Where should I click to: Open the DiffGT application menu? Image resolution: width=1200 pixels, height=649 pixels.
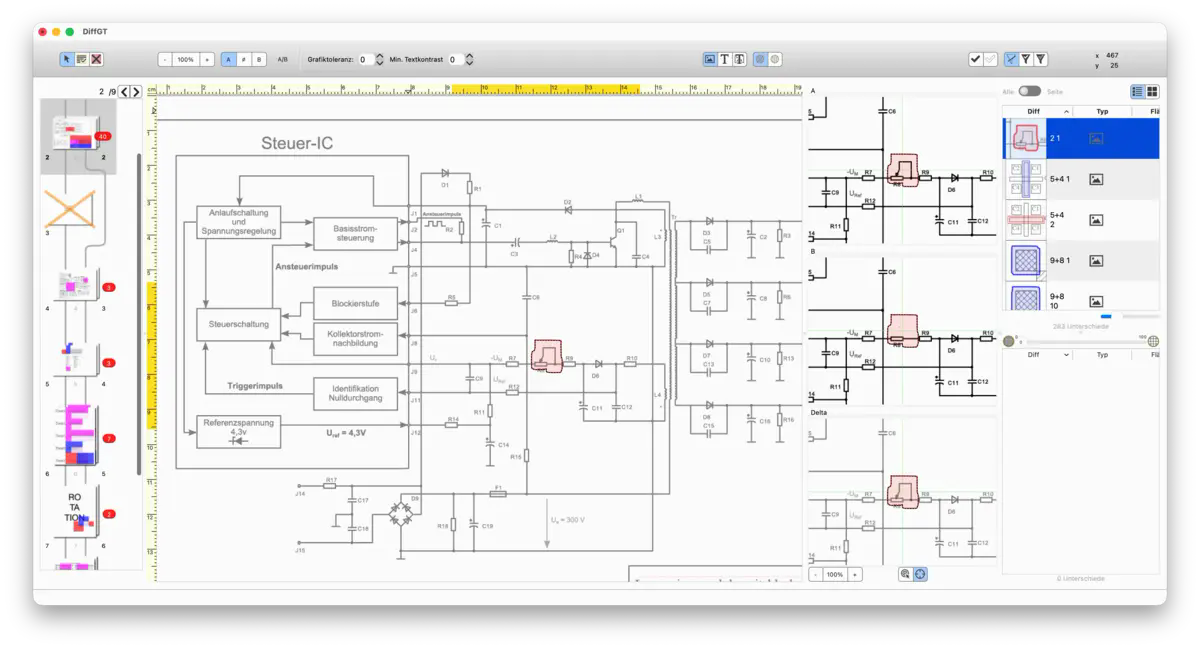[95, 31]
